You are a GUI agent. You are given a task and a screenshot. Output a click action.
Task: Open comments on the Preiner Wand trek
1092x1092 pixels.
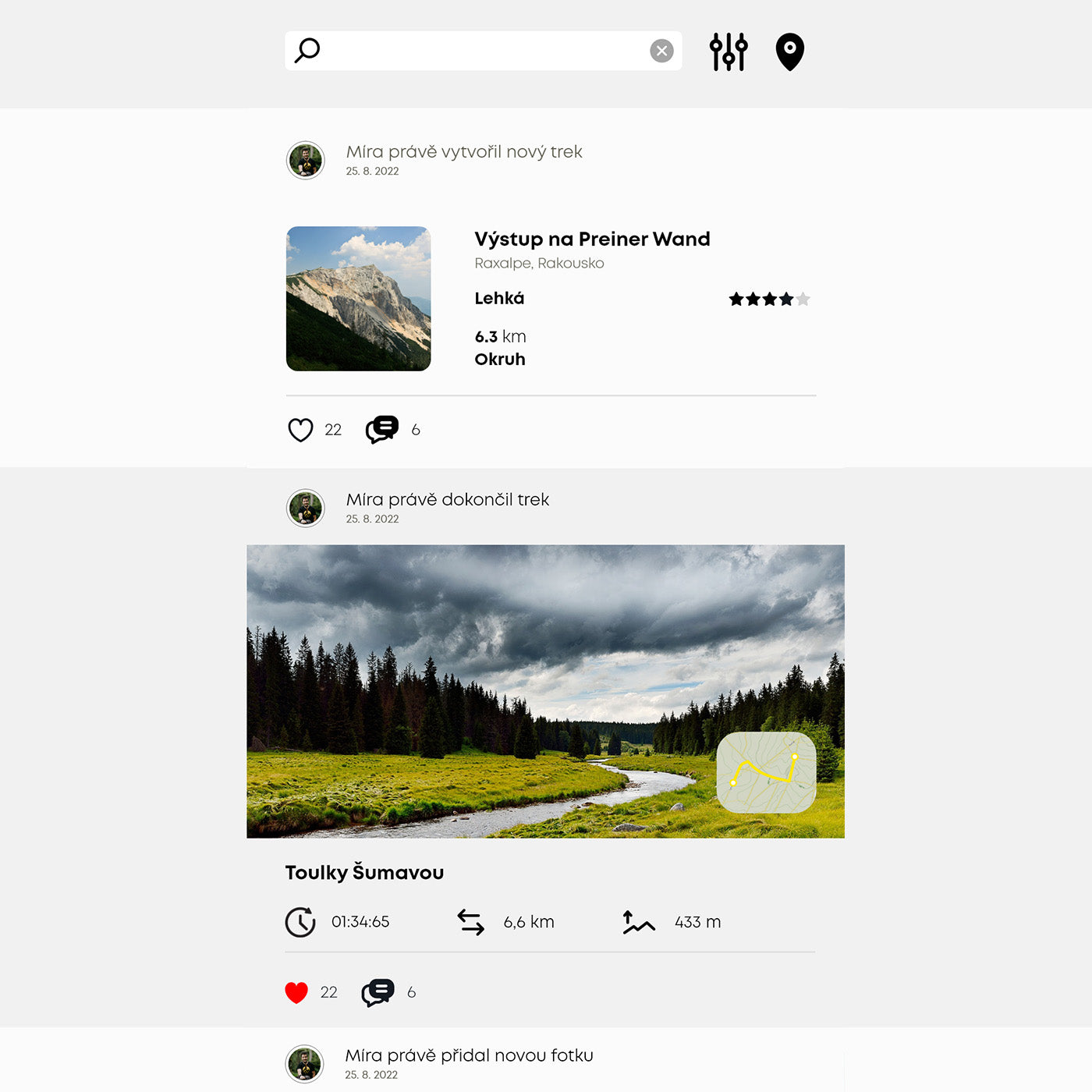tap(382, 430)
